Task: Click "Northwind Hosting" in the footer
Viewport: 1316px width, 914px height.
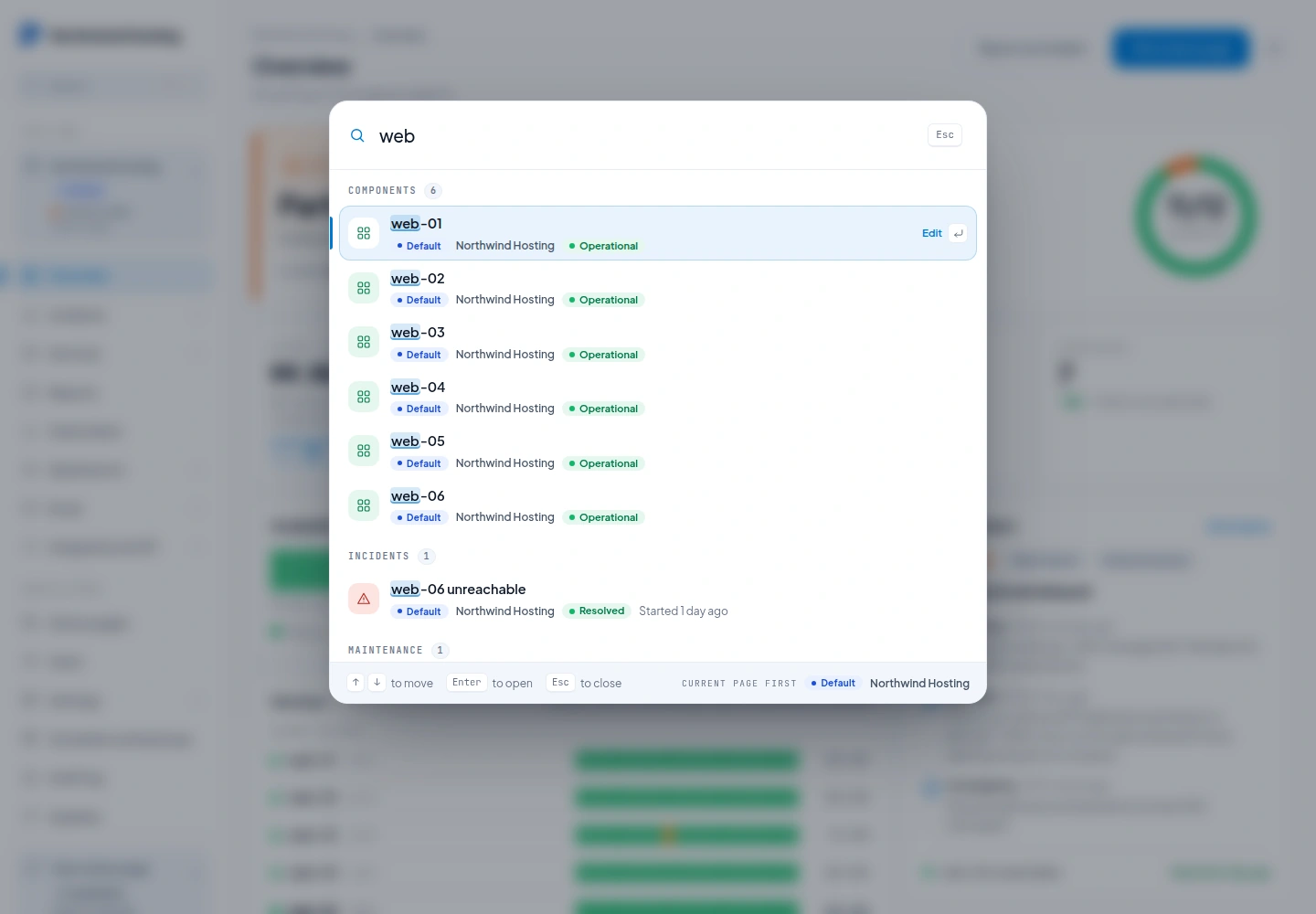Action: [919, 683]
